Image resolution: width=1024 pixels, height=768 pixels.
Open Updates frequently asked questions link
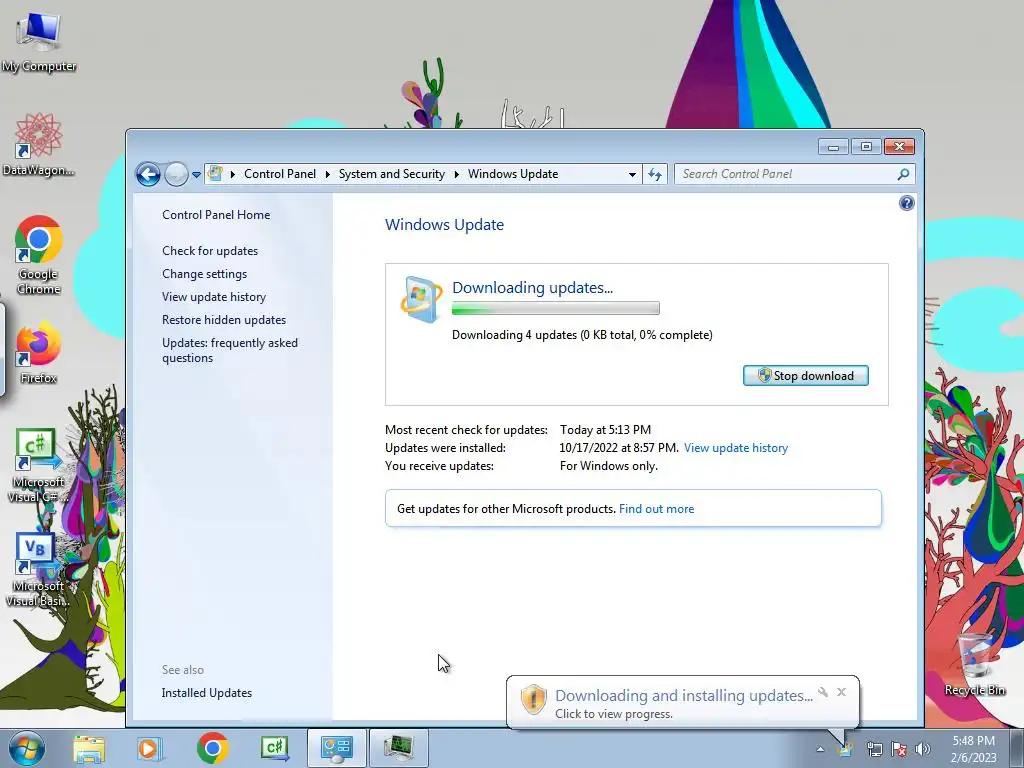[230, 350]
